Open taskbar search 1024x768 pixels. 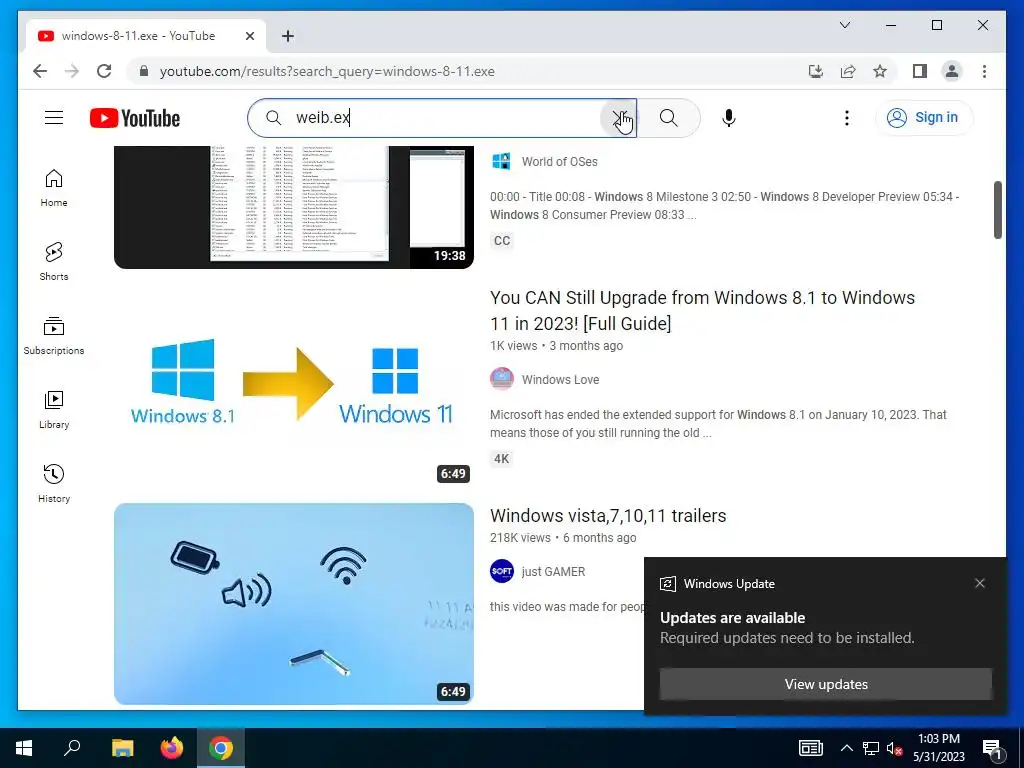pyautogui.click(x=72, y=748)
